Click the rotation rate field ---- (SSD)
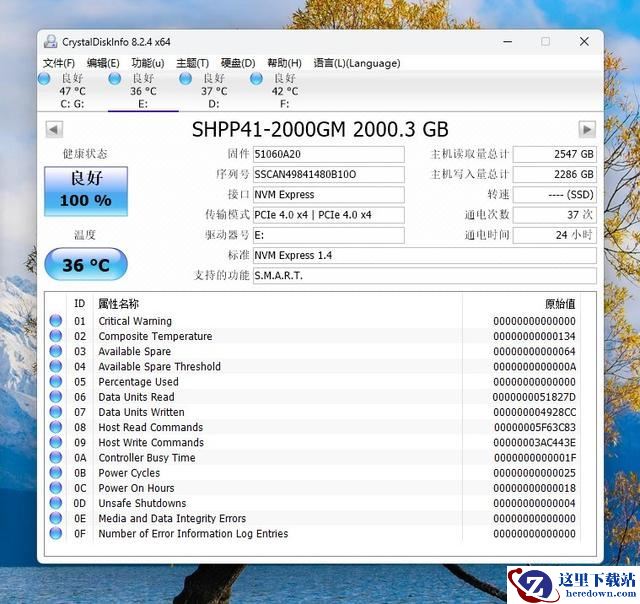This screenshot has height=604, width=640. point(554,195)
